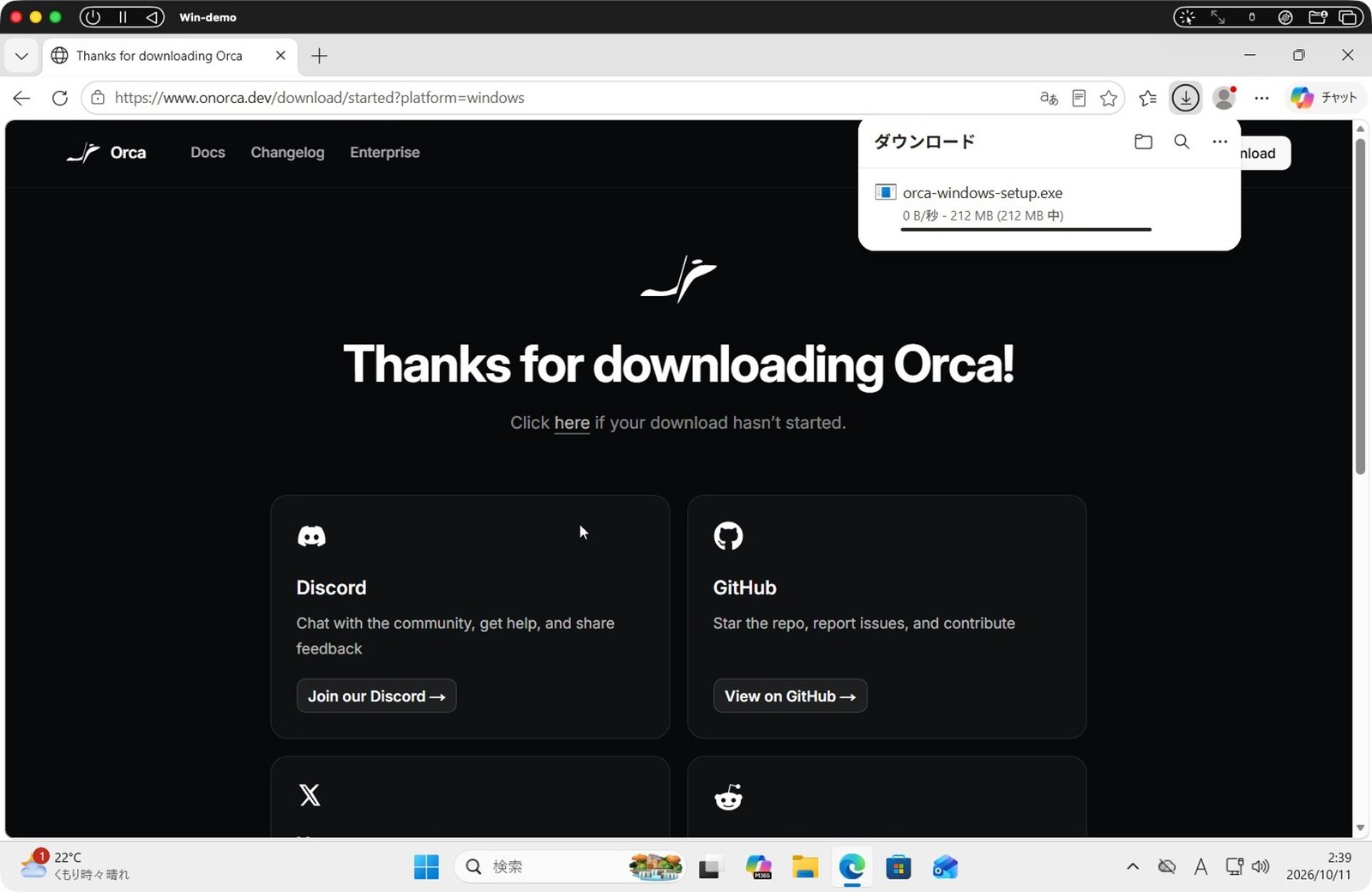Click the download progress bar

coord(1026,230)
